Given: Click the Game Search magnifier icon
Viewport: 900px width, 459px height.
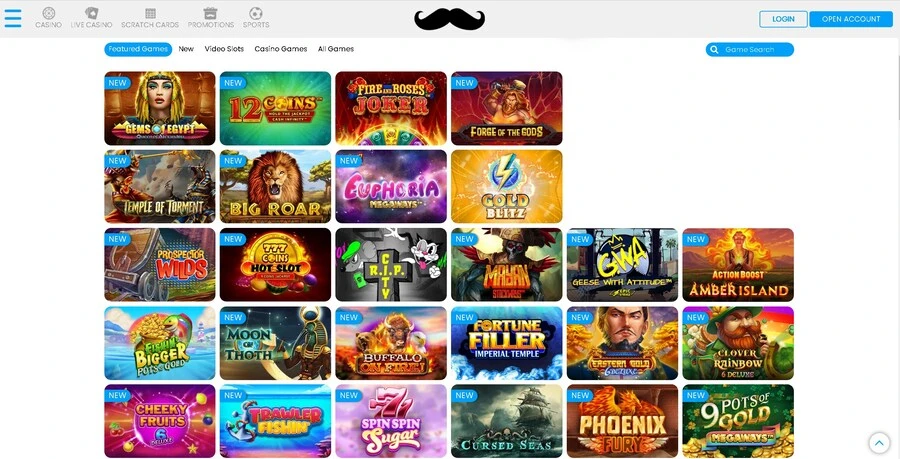Looking at the screenshot, I should coord(714,50).
